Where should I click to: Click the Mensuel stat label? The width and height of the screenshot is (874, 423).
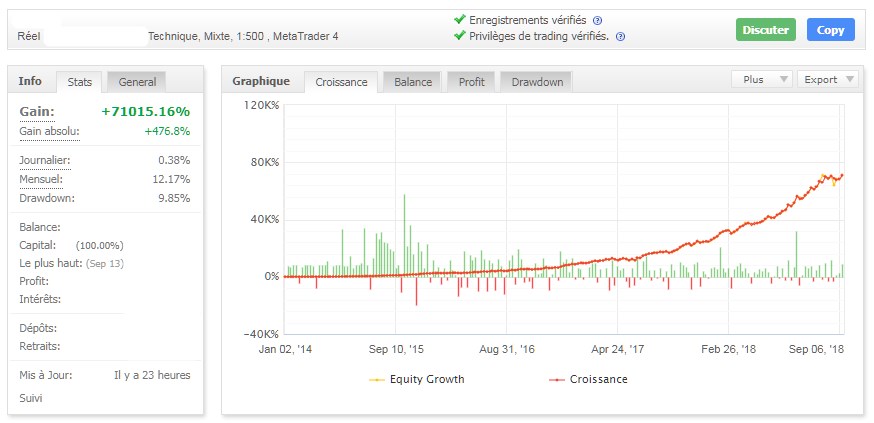(x=40, y=179)
